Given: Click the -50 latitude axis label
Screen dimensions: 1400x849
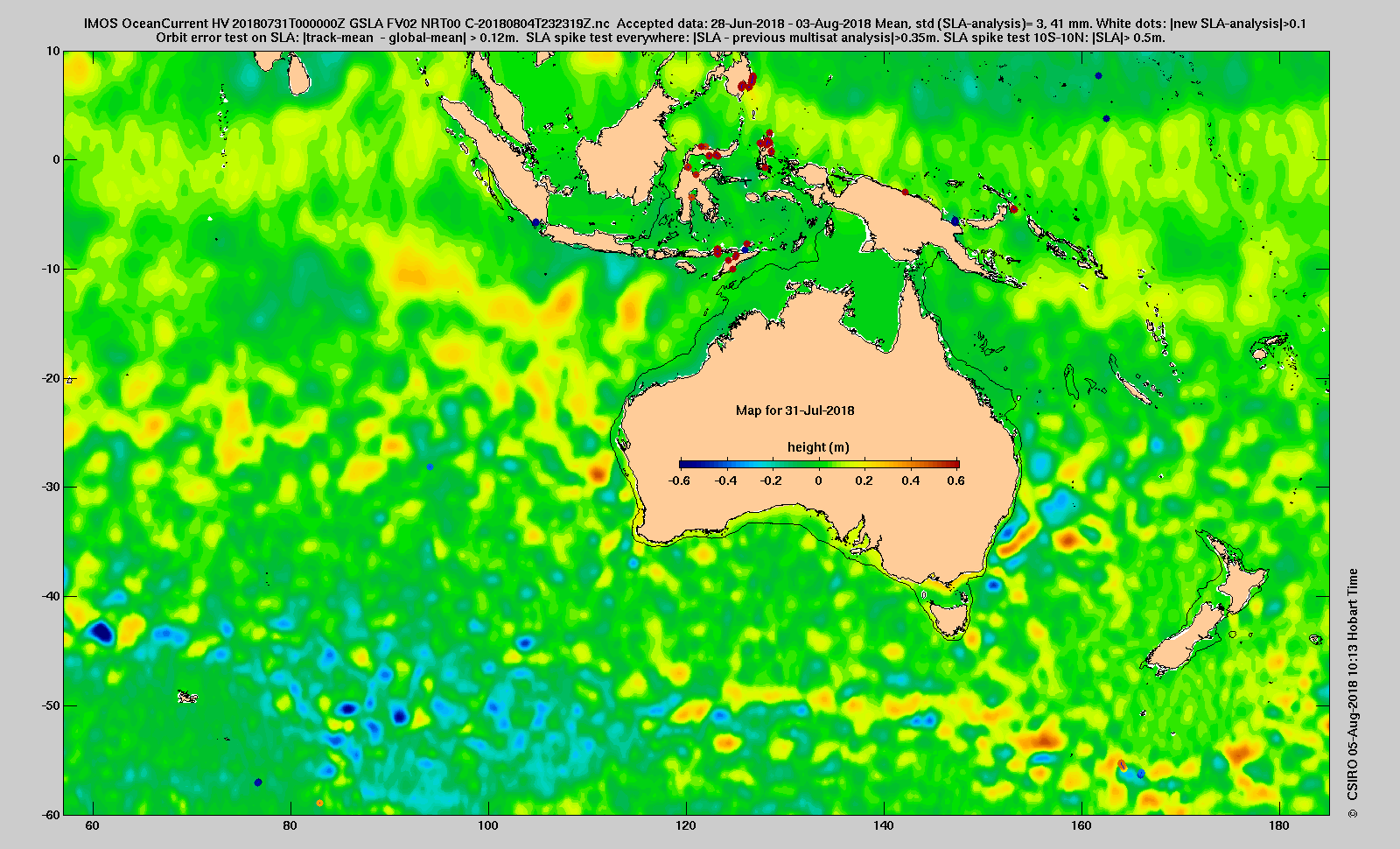Looking at the screenshot, I should pos(51,705).
